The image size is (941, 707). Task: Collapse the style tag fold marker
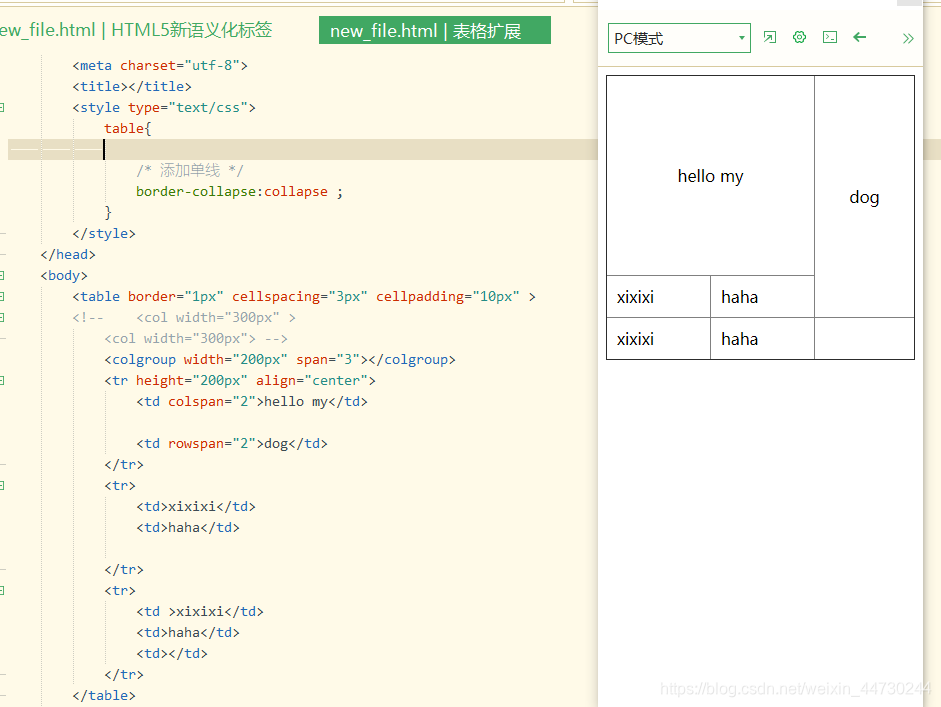click(2, 107)
